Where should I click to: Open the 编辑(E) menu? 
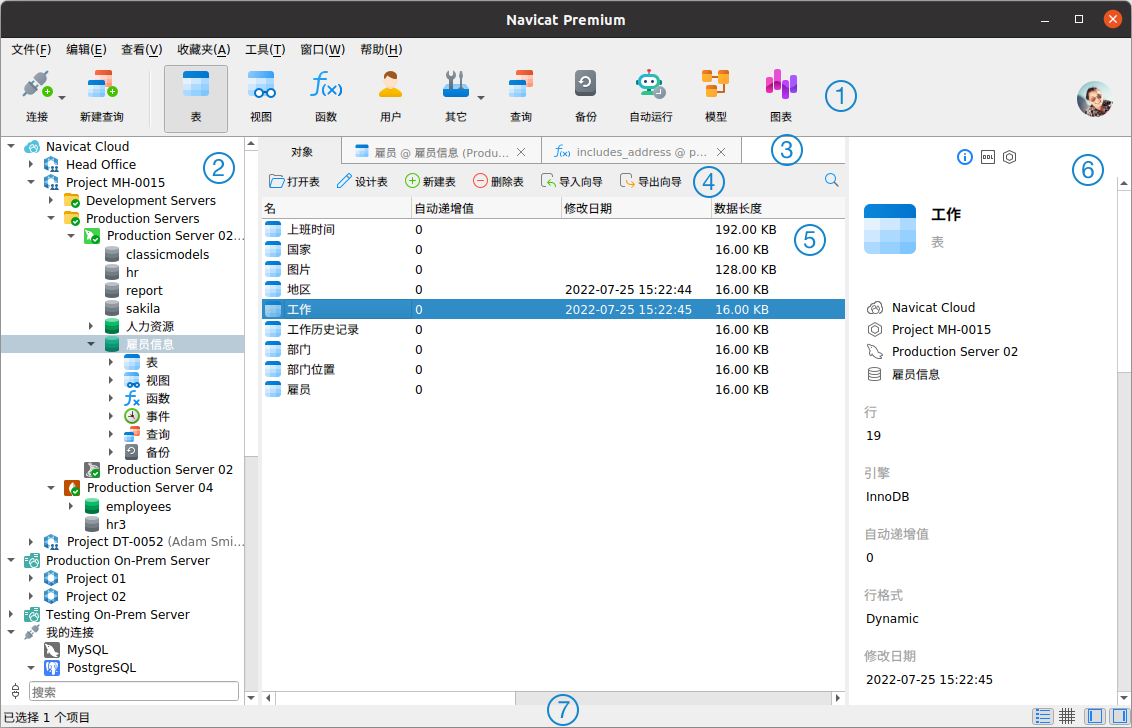tap(86, 50)
